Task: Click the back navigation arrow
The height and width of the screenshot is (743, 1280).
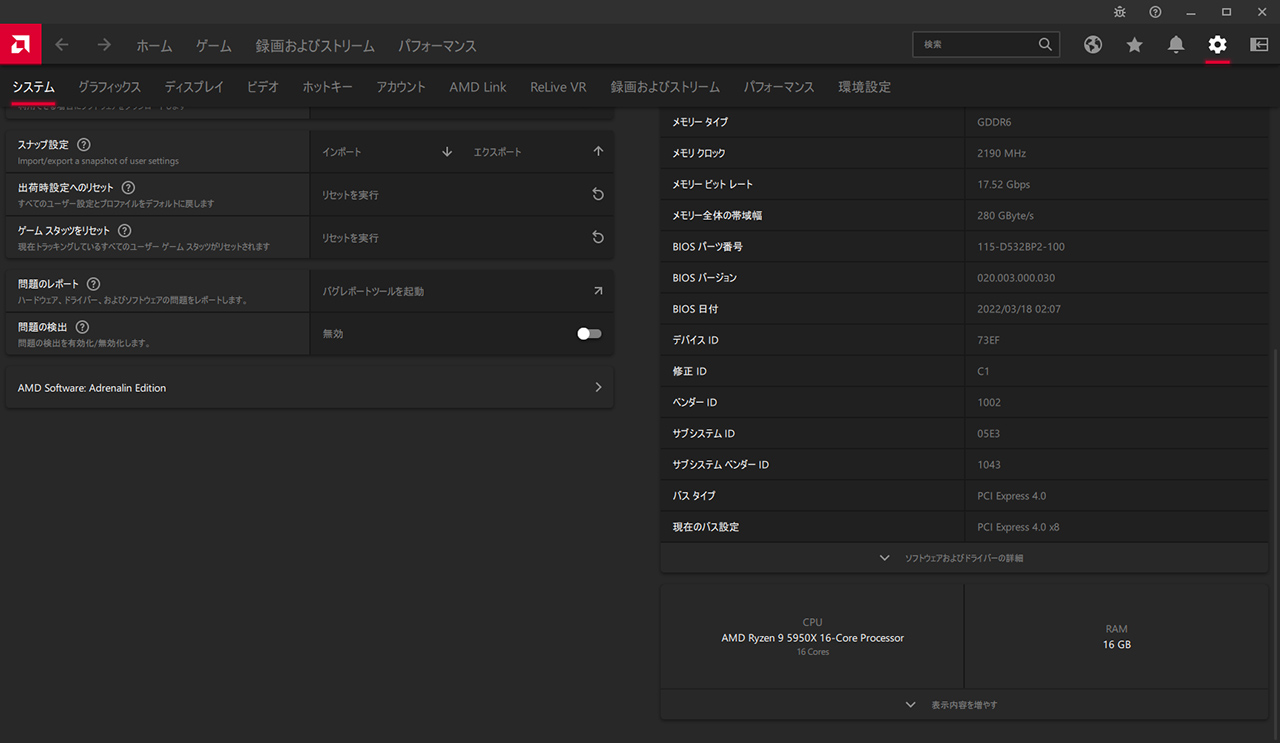Action: pyautogui.click(x=62, y=45)
